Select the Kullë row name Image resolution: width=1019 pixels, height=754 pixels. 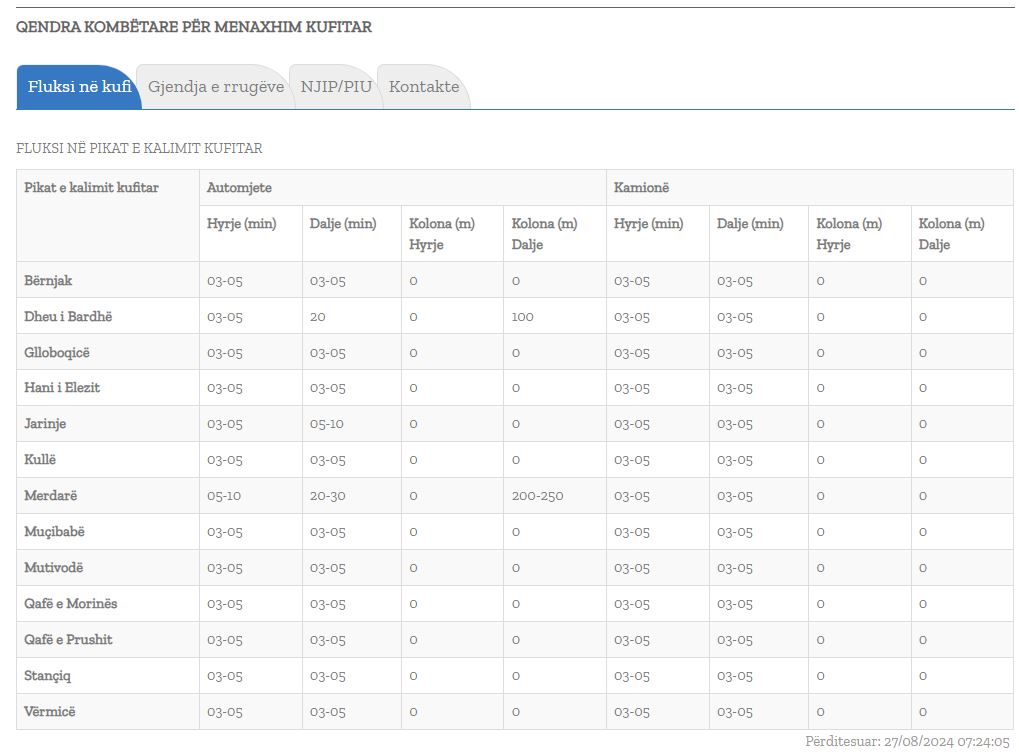40,460
